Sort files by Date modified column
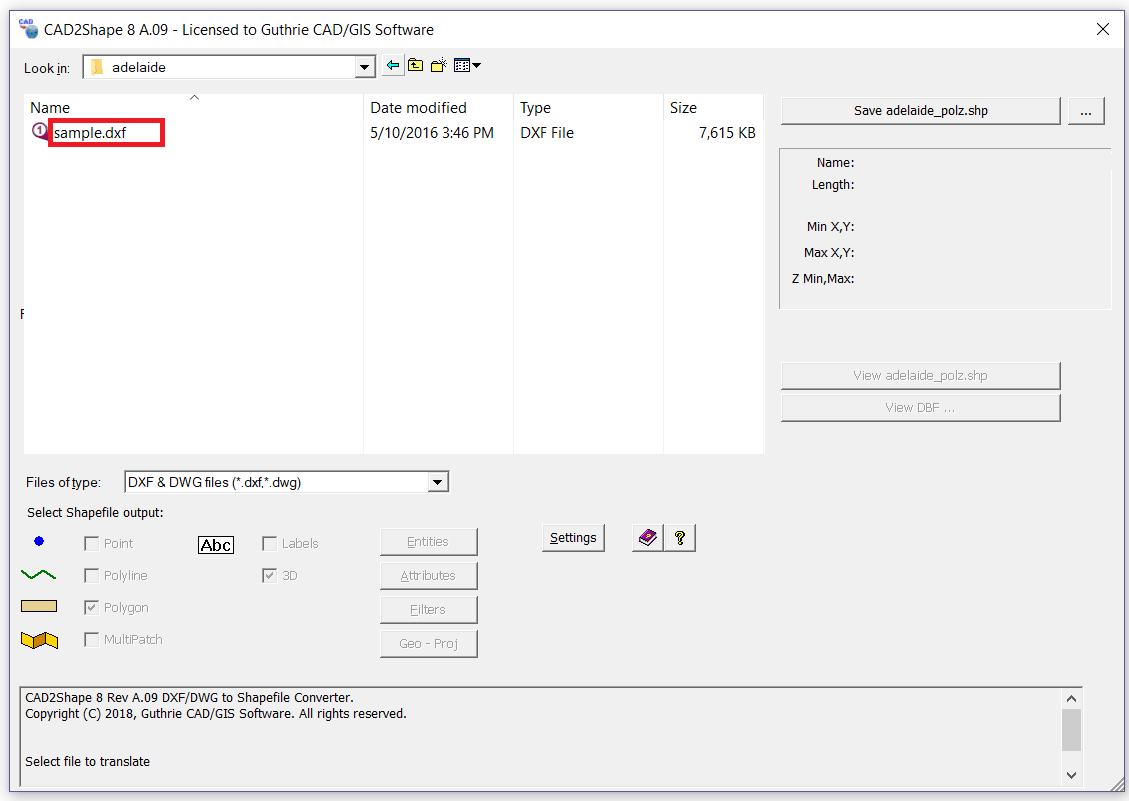Image resolution: width=1129 pixels, height=801 pixels. [x=418, y=108]
